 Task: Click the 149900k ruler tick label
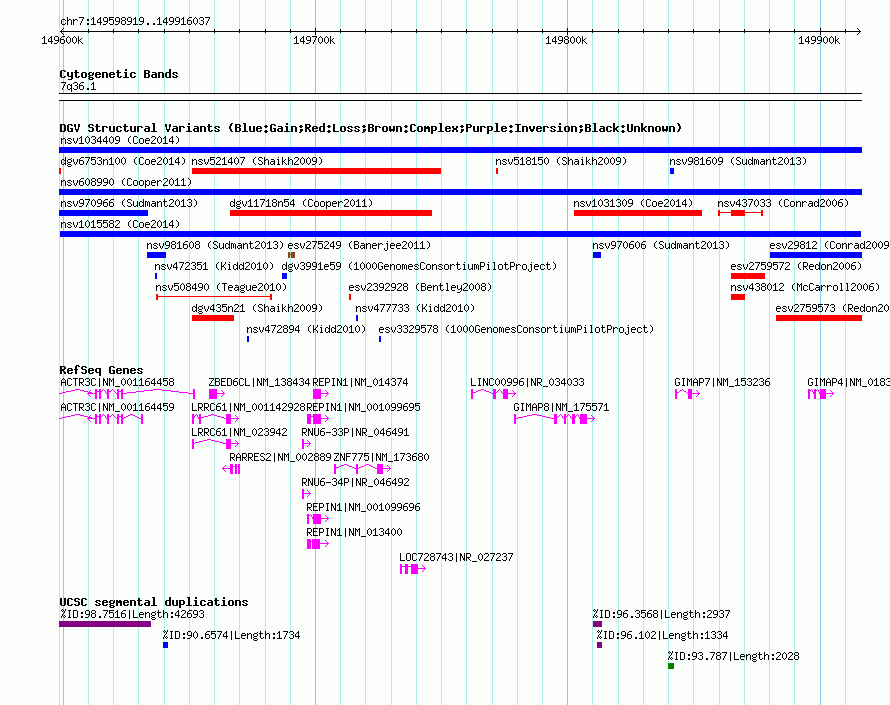coord(819,40)
